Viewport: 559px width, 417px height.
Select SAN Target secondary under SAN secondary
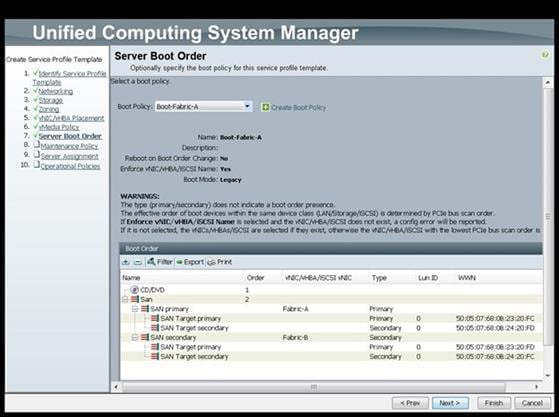(332, 356)
